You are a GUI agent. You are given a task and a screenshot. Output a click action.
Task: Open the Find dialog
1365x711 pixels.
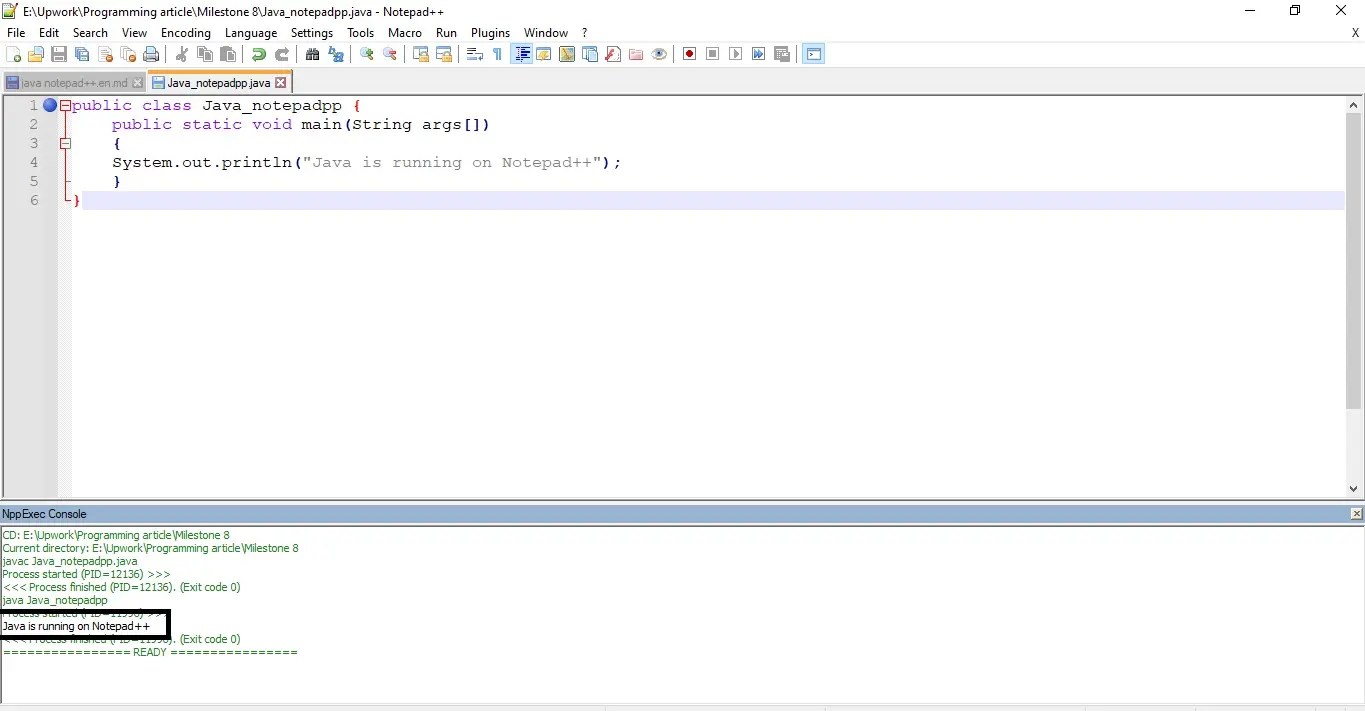(x=312, y=54)
